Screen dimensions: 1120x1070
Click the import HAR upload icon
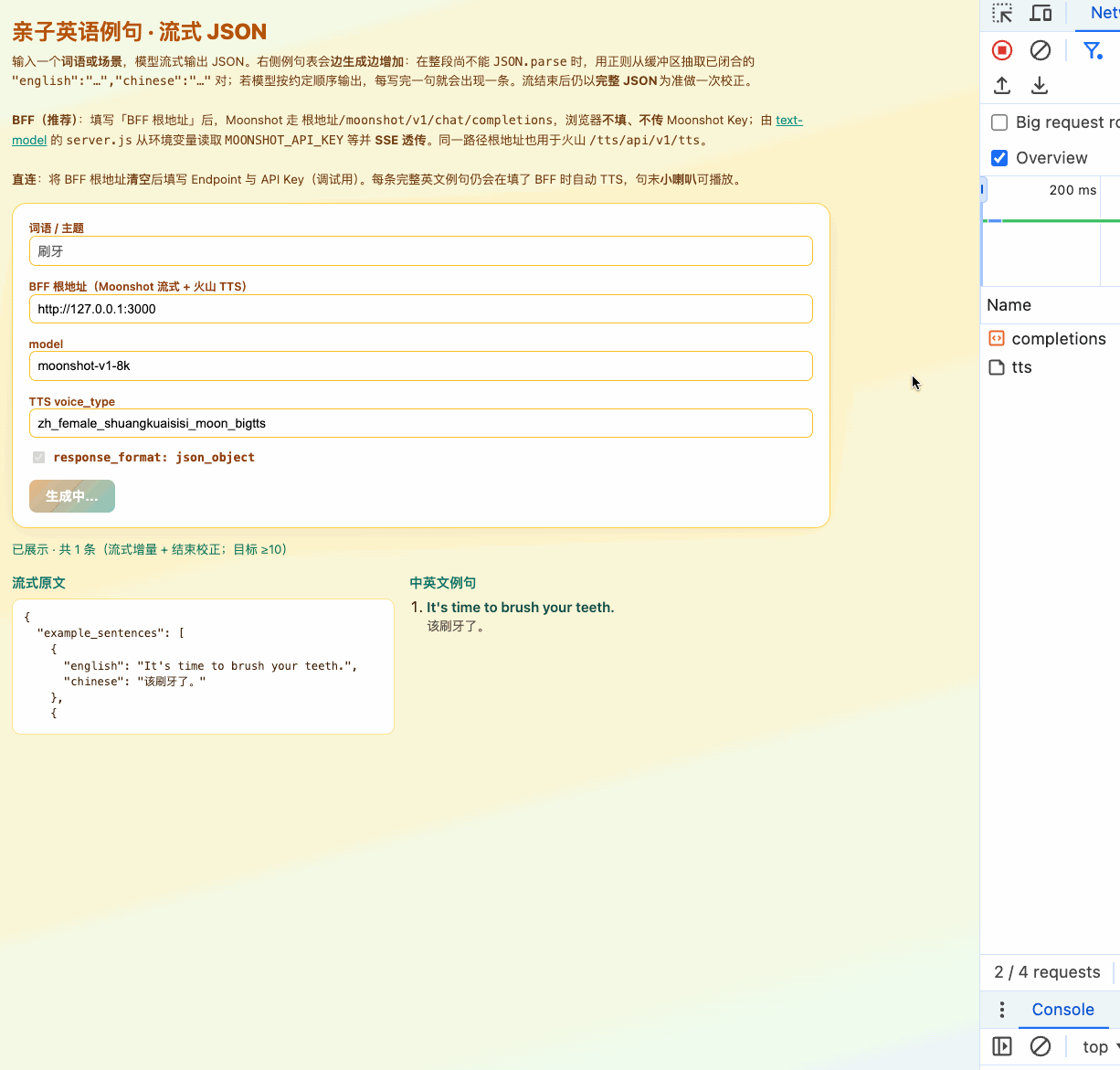[1002, 85]
